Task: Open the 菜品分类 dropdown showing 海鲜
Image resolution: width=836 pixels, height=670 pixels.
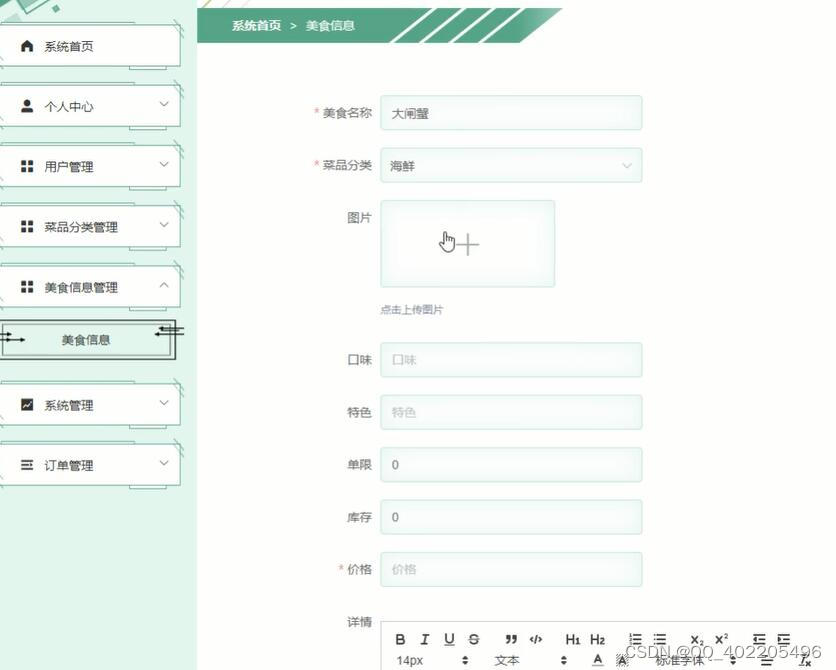Action: click(511, 165)
